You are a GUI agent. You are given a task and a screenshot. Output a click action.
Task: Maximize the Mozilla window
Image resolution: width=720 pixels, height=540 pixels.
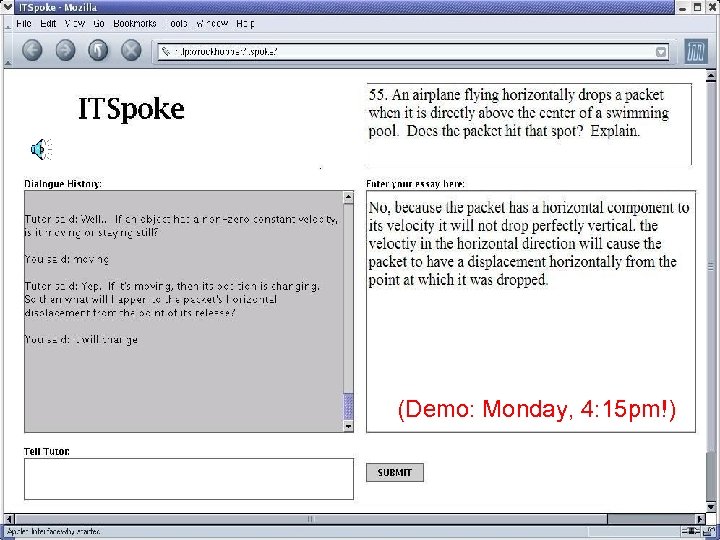click(697, 7)
